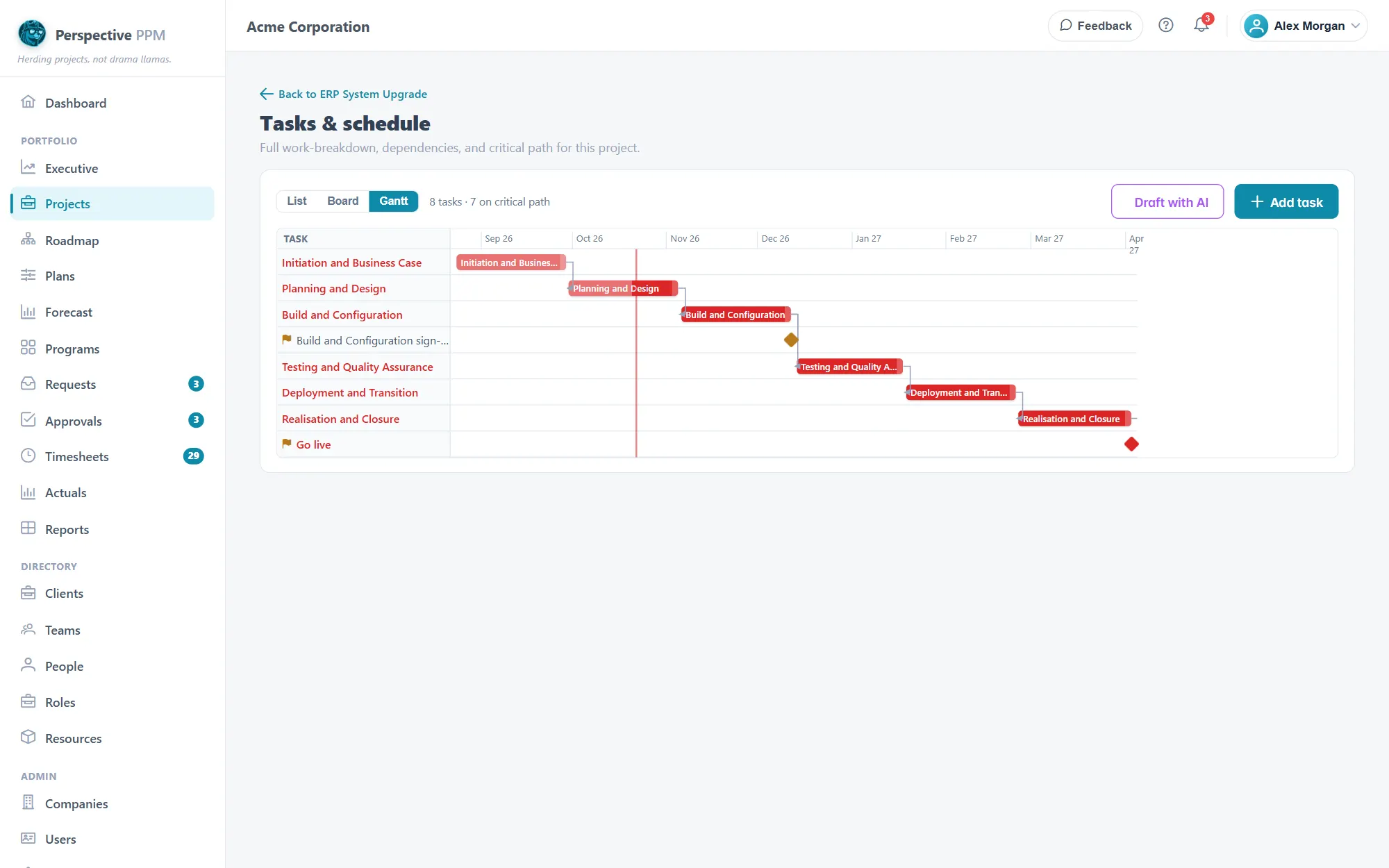Open Resources cube icon in sidebar
This screenshot has width=1389, height=868.
point(28,737)
